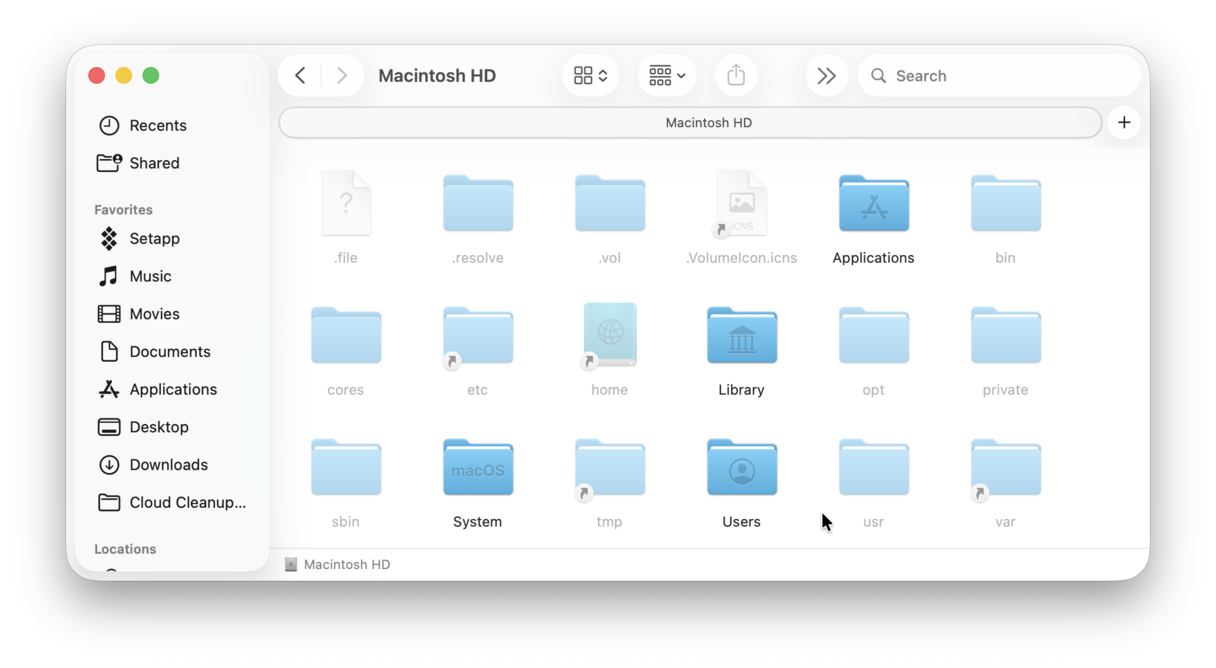Click the Favorites section header
1216x668 pixels.
[x=123, y=210]
